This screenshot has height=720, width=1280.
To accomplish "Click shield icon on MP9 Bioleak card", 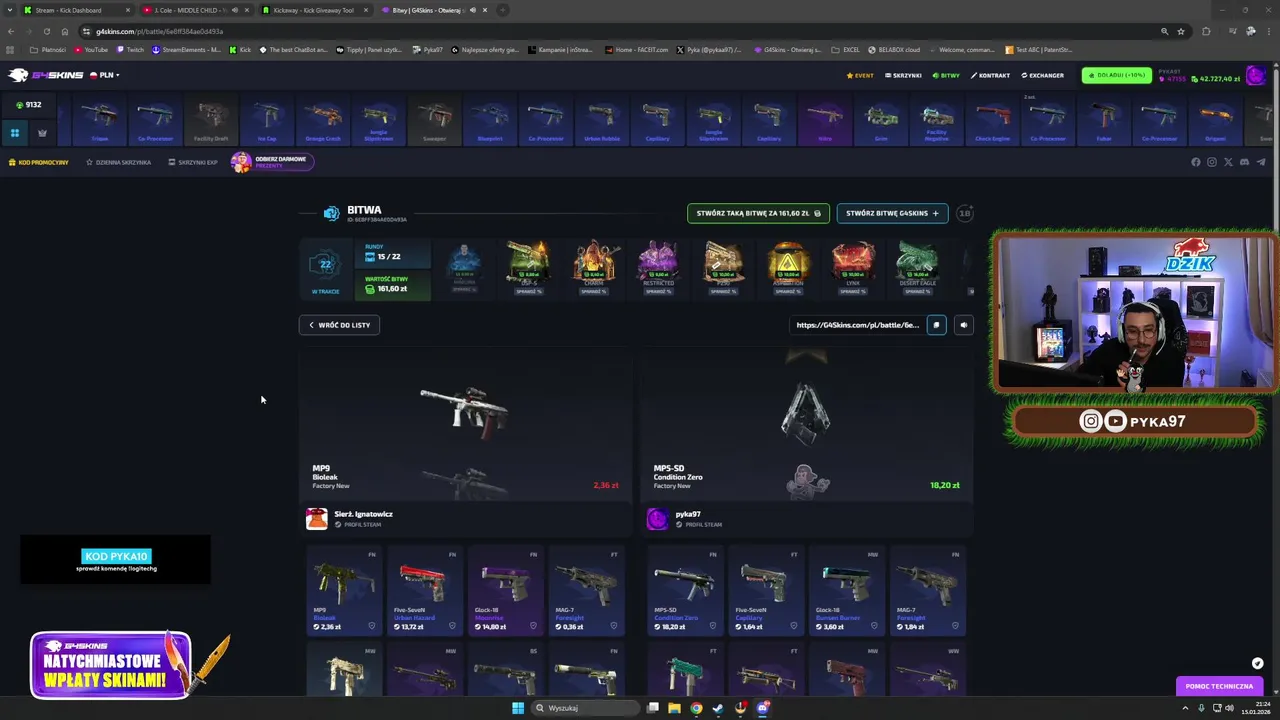I will click(371, 626).
